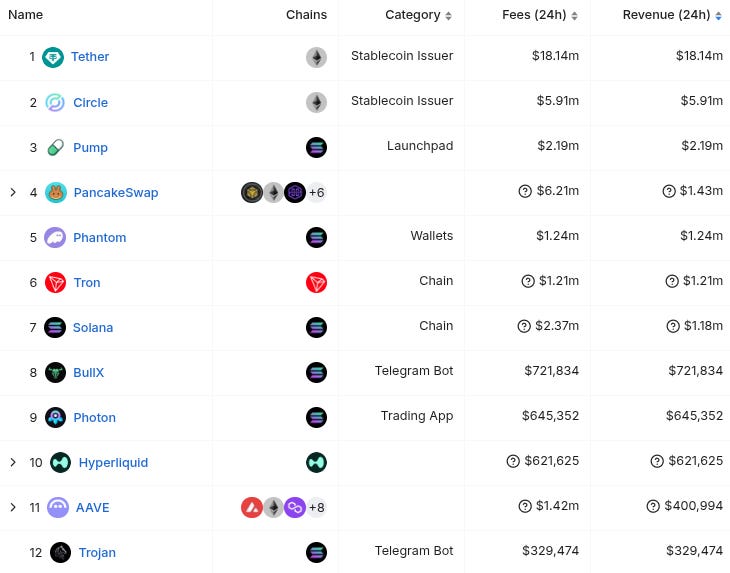Click the Launchpad category cell
The width and height of the screenshot is (730, 573).
click(x=420, y=146)
